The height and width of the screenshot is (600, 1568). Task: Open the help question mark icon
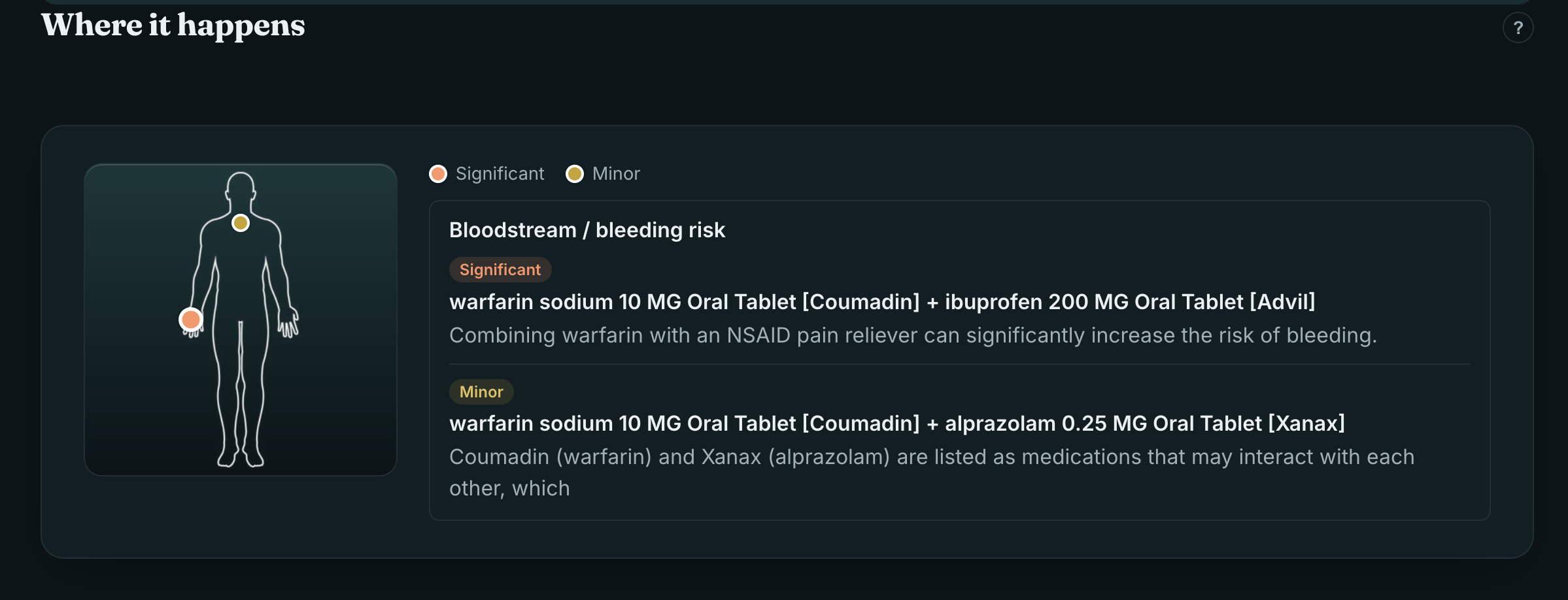click(x=1518, y=28)
